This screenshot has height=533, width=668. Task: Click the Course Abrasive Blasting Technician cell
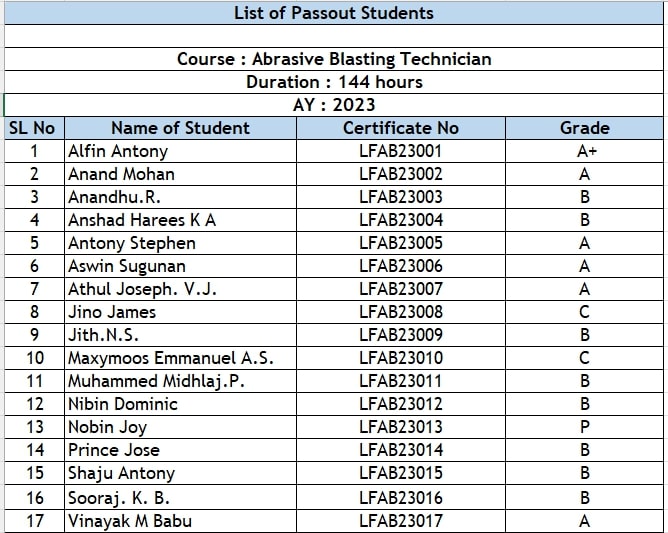(x=334, y=59)
